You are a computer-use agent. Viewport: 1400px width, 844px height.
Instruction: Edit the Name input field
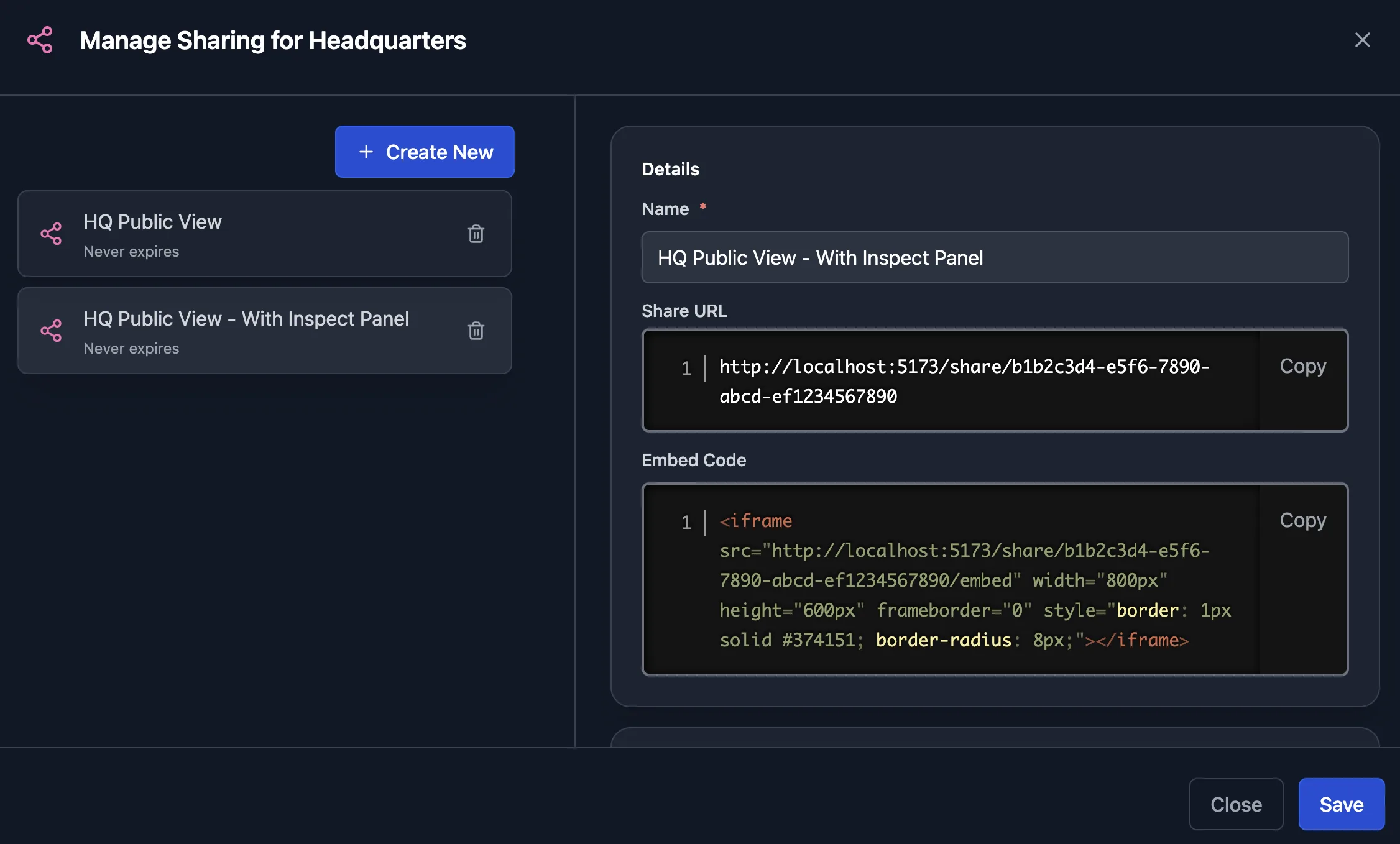tap(995, 257)
